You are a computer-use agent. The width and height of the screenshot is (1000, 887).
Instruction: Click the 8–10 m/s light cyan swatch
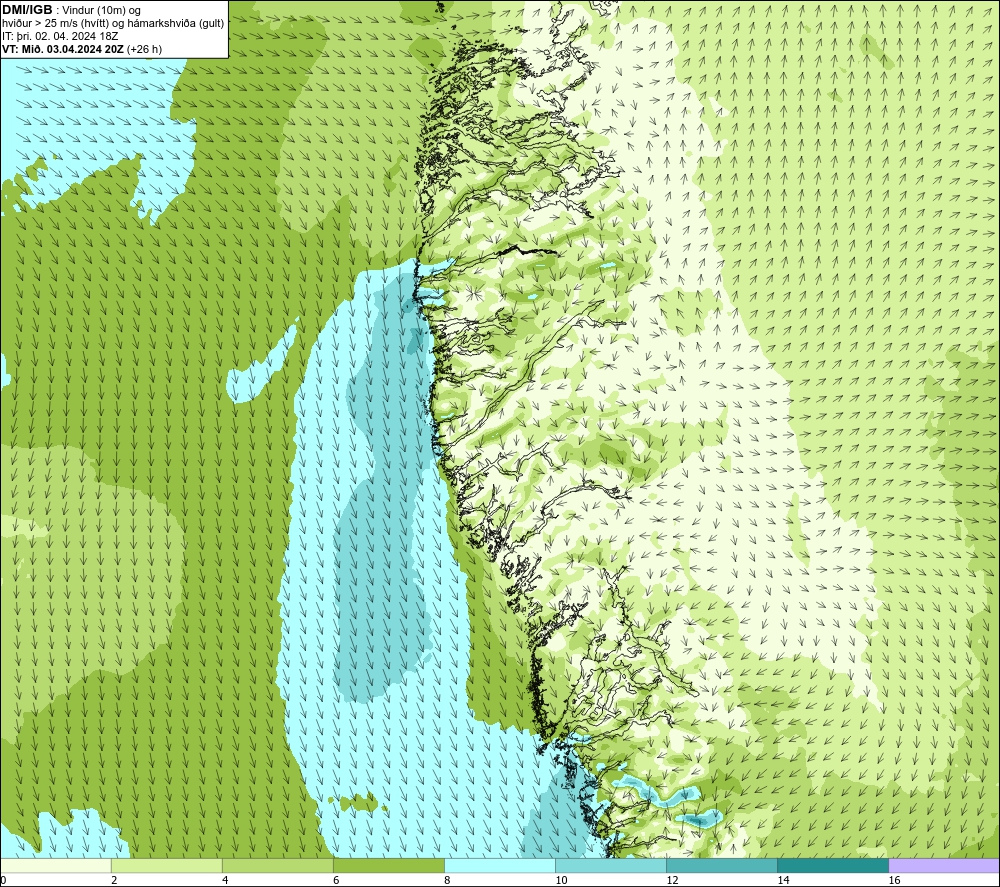click(500, 866)
